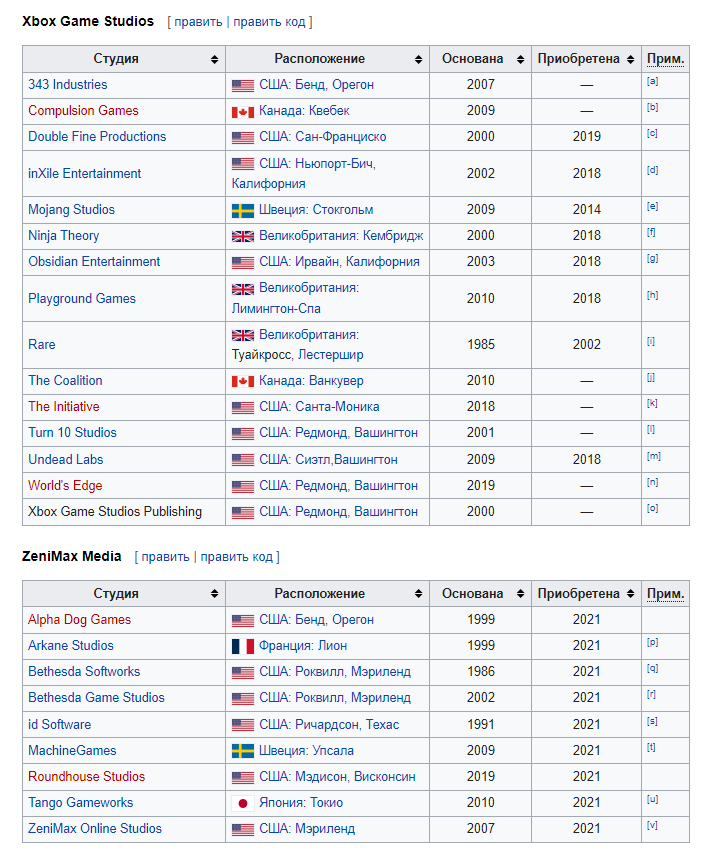This screenshot has height=864, width=728.
Task: Click 'править' next to ZeniMax Media heading
Action: click(165, 557)
